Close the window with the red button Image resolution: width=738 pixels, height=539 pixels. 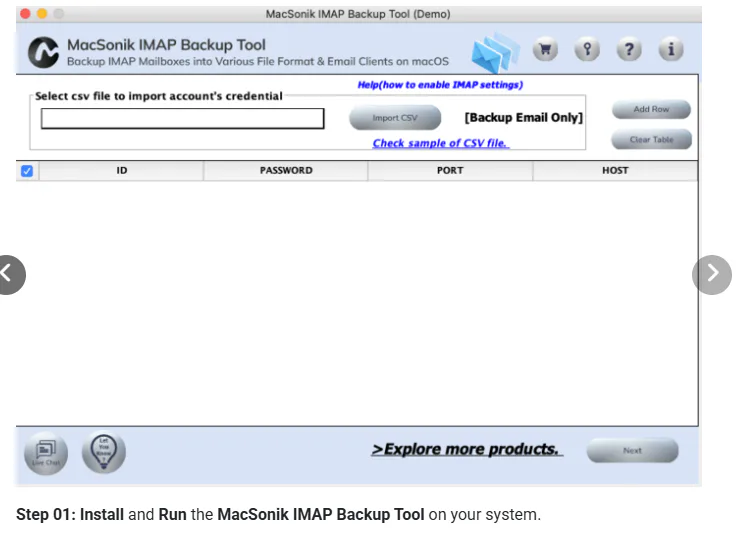point(25,14)
